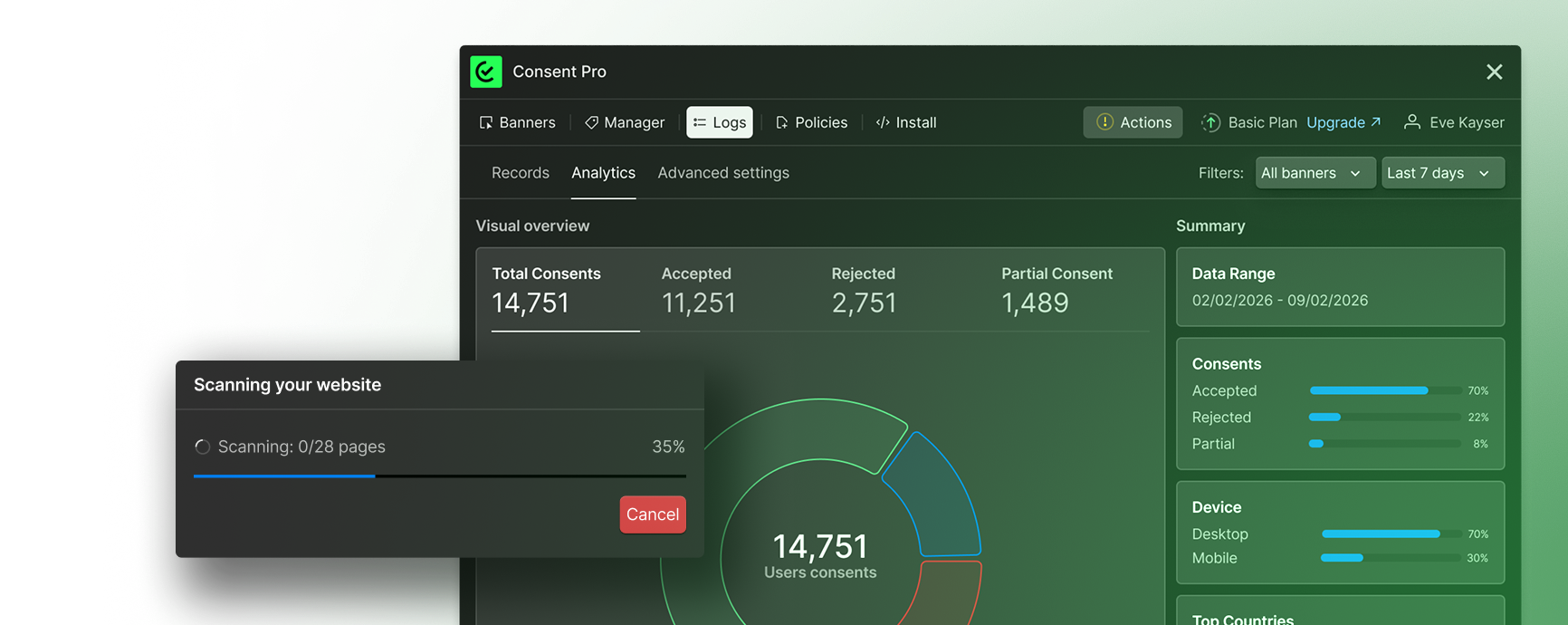Cancel the website scan
This screenshot has width=1568, height=625.
653,514
